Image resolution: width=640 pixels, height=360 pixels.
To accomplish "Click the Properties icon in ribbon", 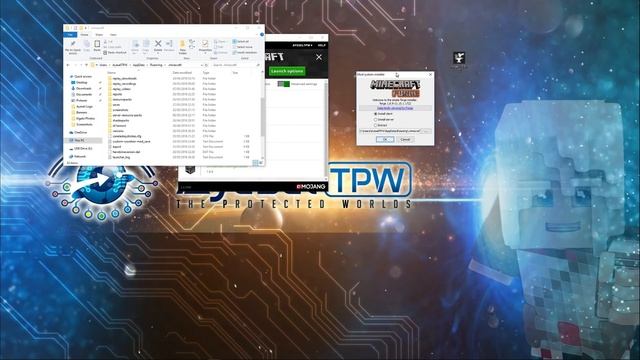I will coord(205,47).
